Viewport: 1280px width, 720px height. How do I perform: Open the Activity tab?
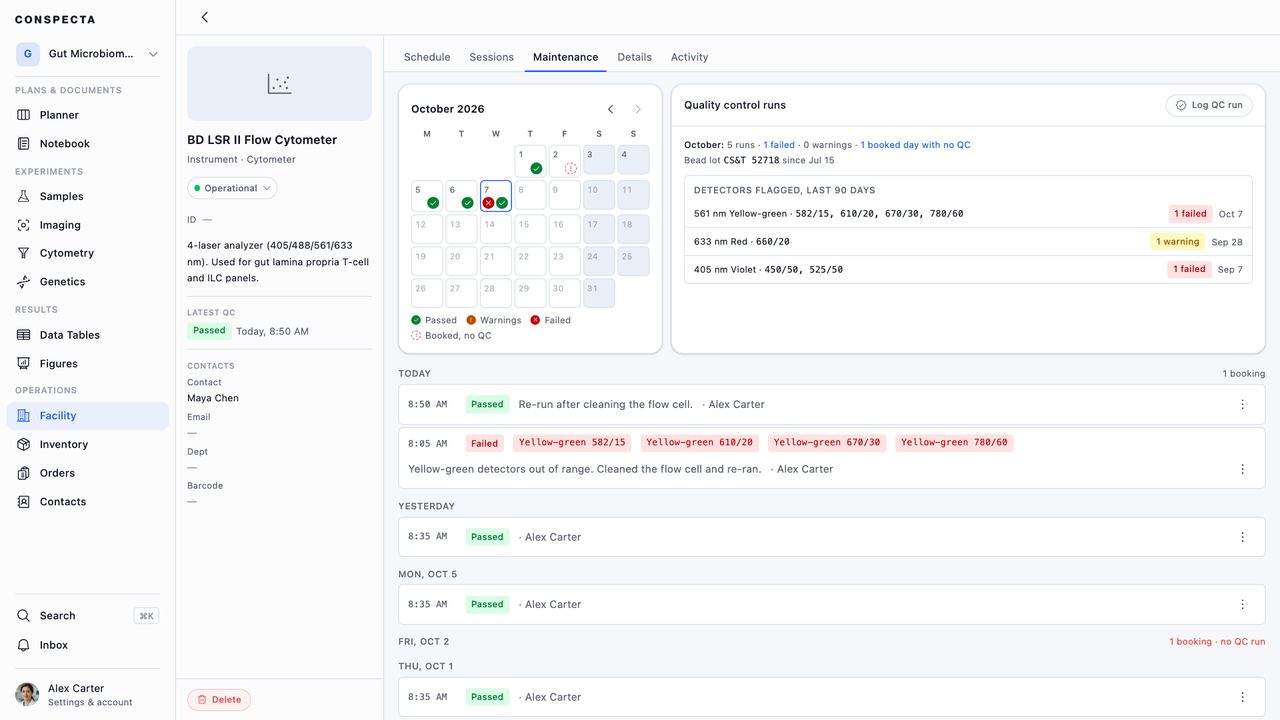coord(689,57)
